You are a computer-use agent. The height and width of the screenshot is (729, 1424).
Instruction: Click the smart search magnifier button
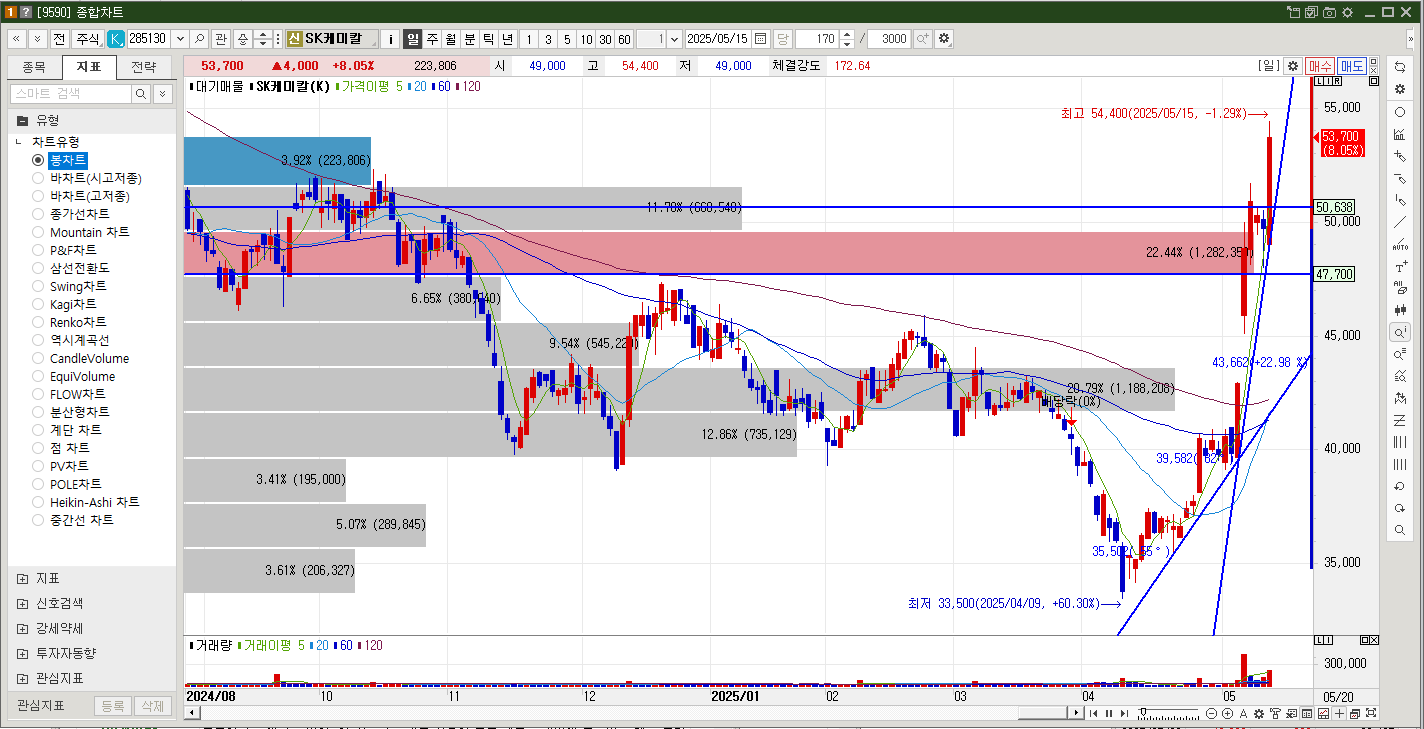point(142,93)
